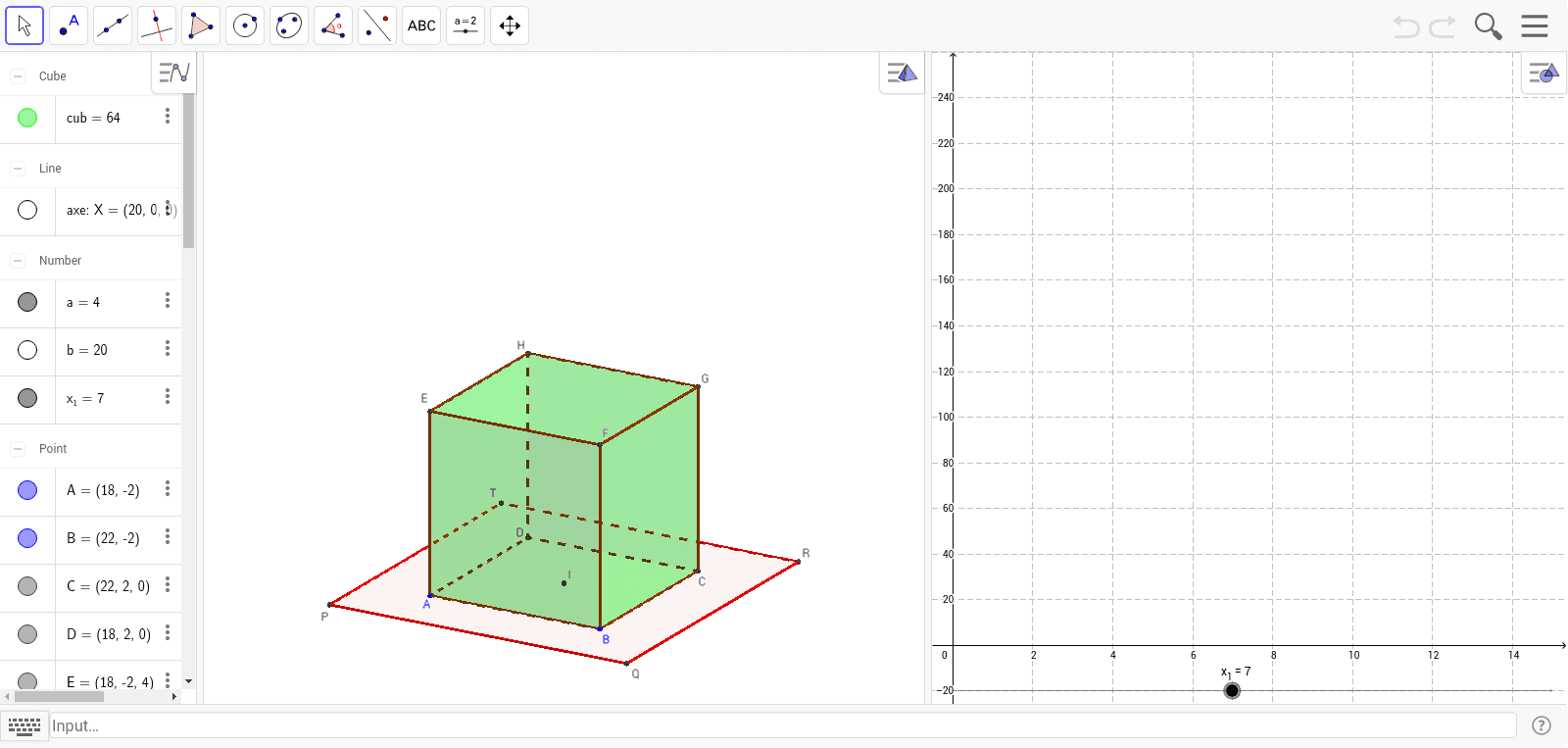This screenshot has height=748, width=1568.
Task: Select the Angle tool
Action: click(x=333, y=25)
